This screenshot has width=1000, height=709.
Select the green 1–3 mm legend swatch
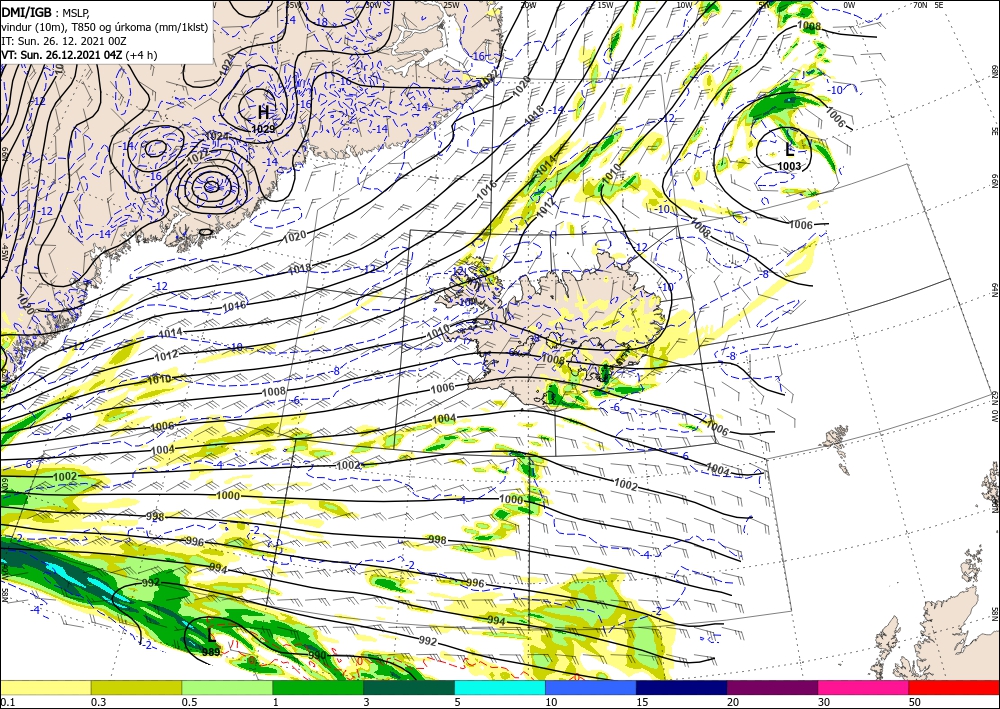[x=318, y=687]
